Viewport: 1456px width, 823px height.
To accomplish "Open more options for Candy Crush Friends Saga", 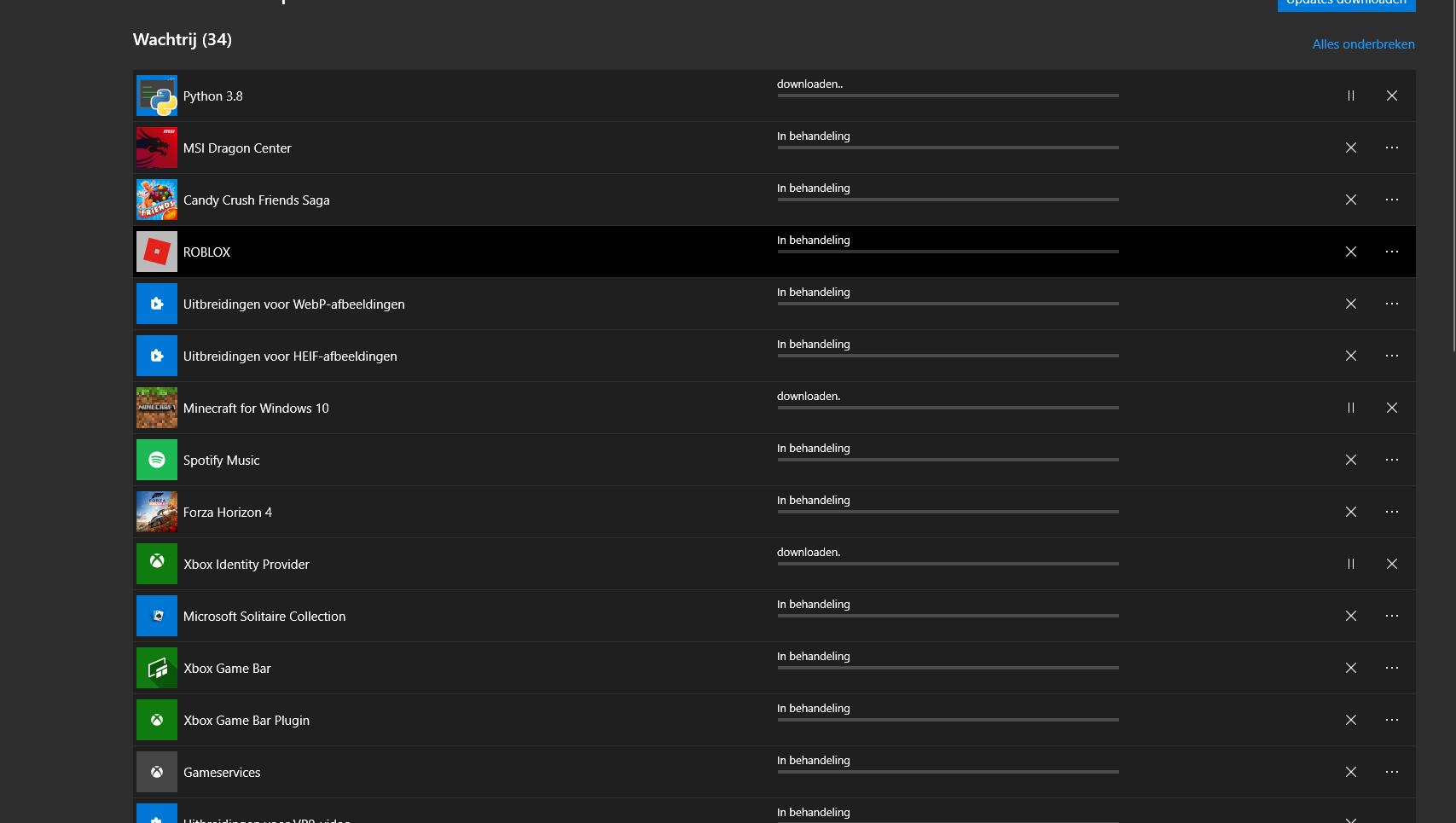I will (1392, 200).
